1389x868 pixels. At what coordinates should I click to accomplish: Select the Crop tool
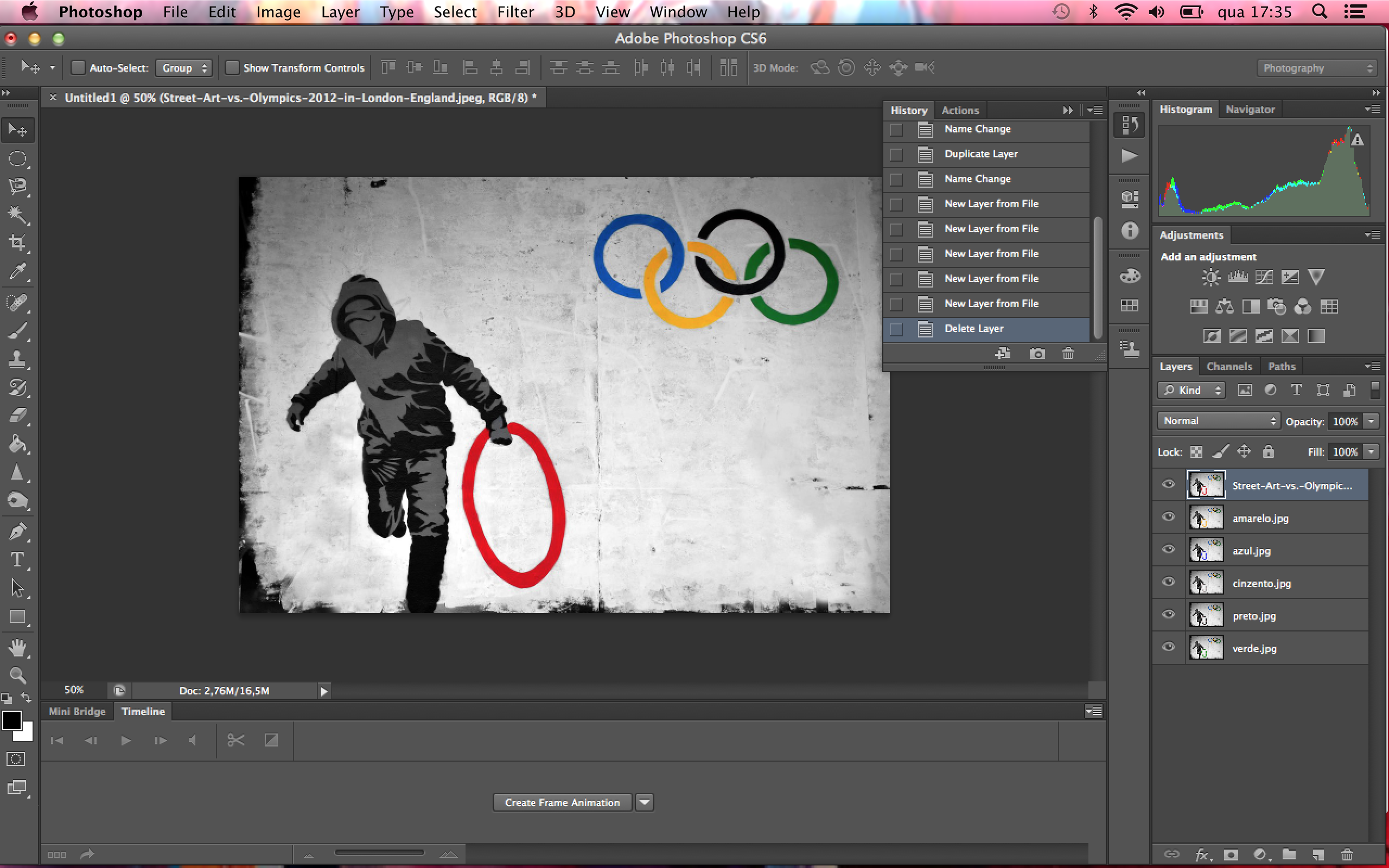coord(17,243)
